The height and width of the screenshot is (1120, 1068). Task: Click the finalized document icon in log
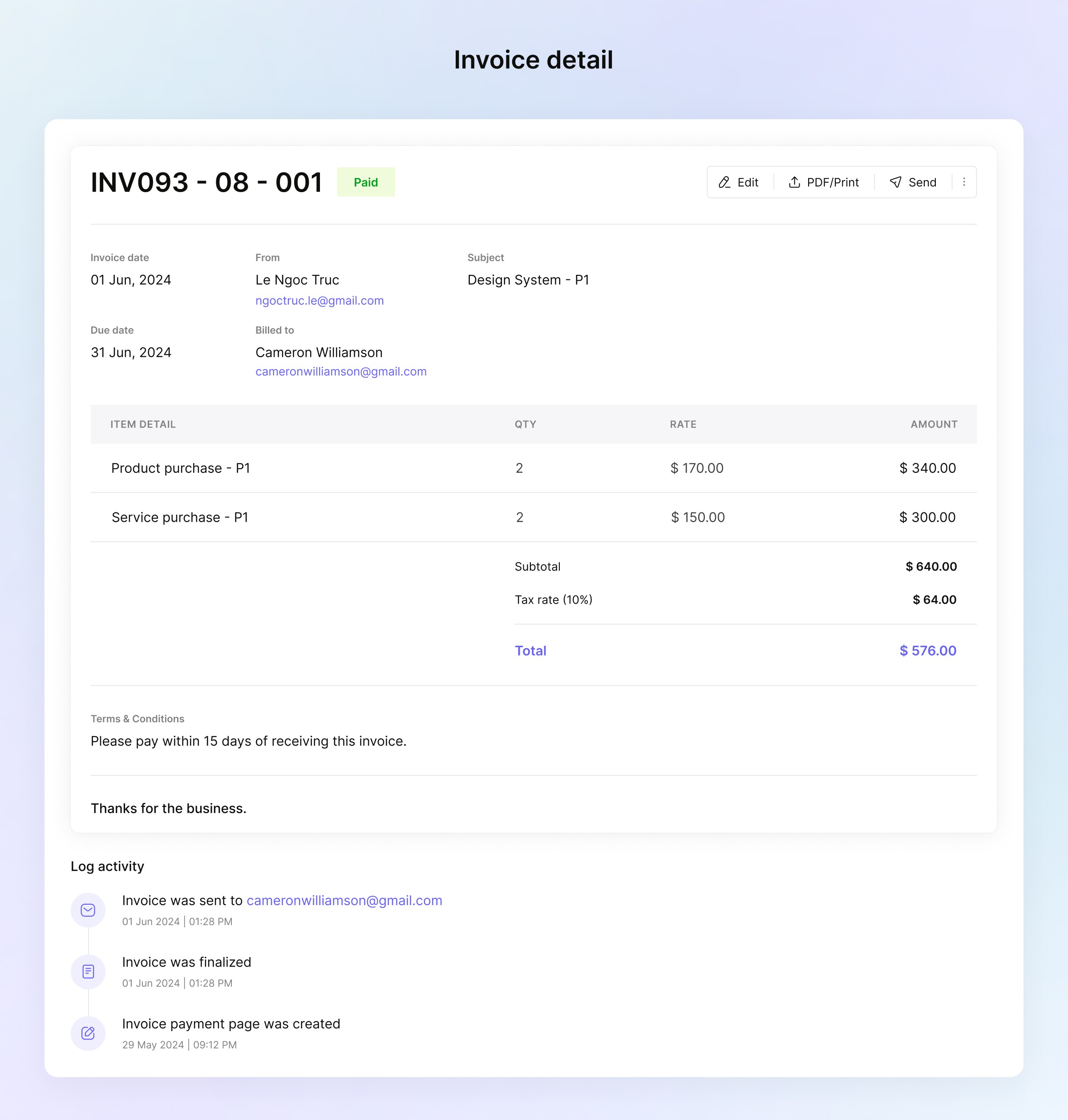[x=88, y=971]
